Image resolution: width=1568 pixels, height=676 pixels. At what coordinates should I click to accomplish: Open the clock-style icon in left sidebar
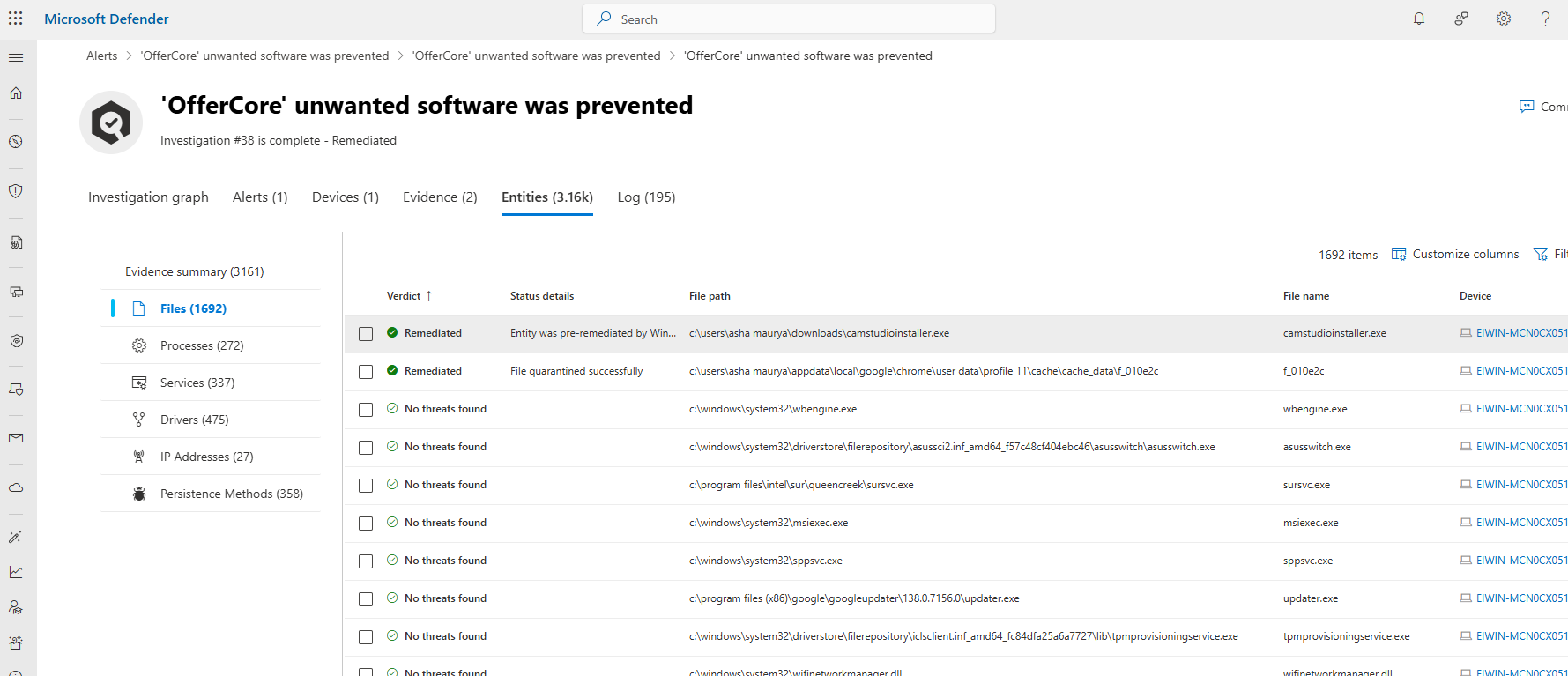(x=16, y=142)
